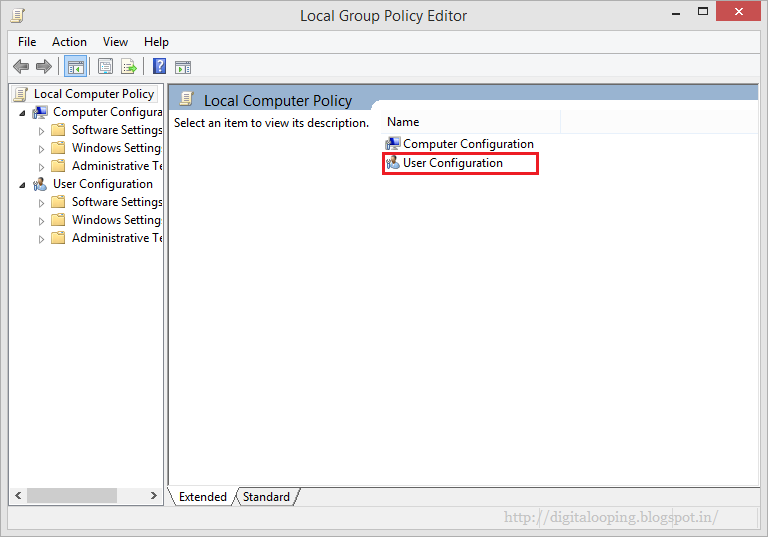
Task: Click folder icon of User Windows Settings
Action: click(58, 220)
